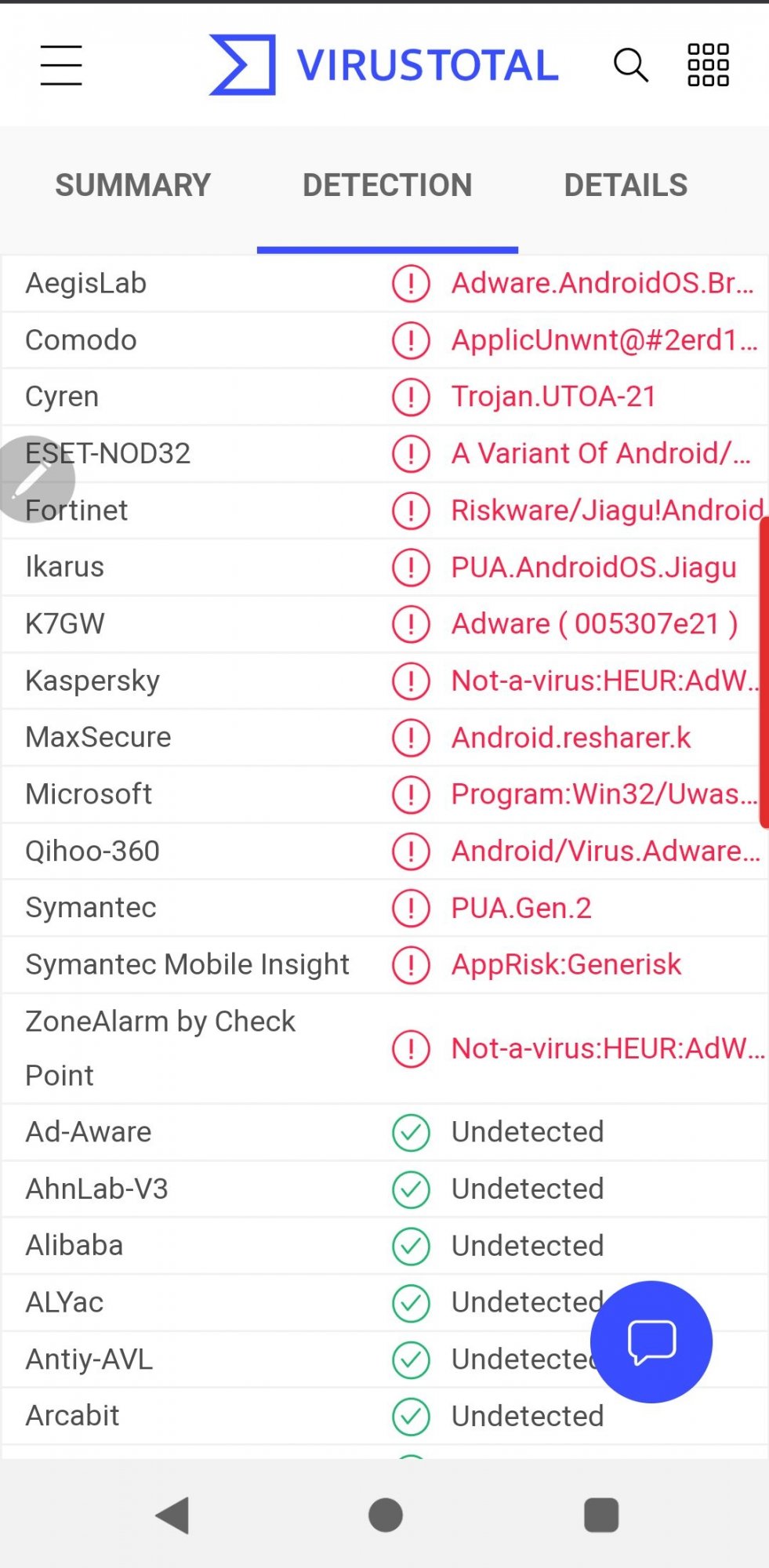The width and height of the screenshot is (769, 1568).
Task: Open the apps grid icon
Action: click(708, 65)
